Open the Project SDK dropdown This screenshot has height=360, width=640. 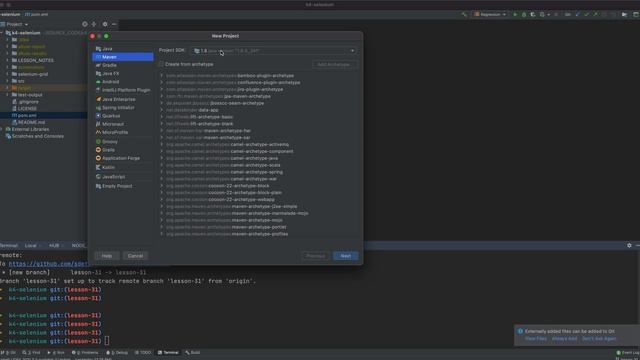[x=274, y=51]
